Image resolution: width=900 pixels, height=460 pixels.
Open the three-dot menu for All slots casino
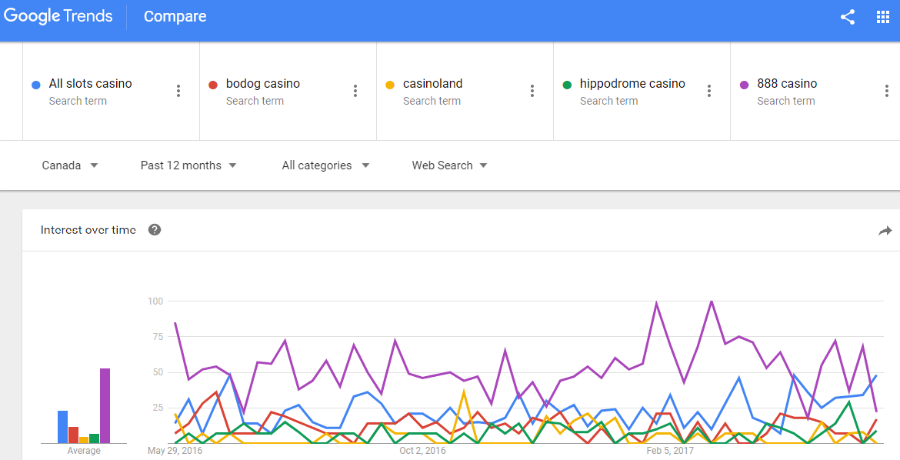pyautogui.click(x=179, y=91)
